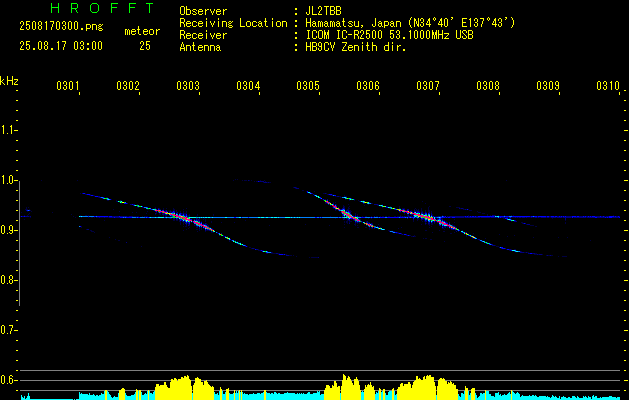Image resolution: width=629 pixels, height=400 pixels.
Task: Click the observer callsign JL2TBB
Action: 323,11
